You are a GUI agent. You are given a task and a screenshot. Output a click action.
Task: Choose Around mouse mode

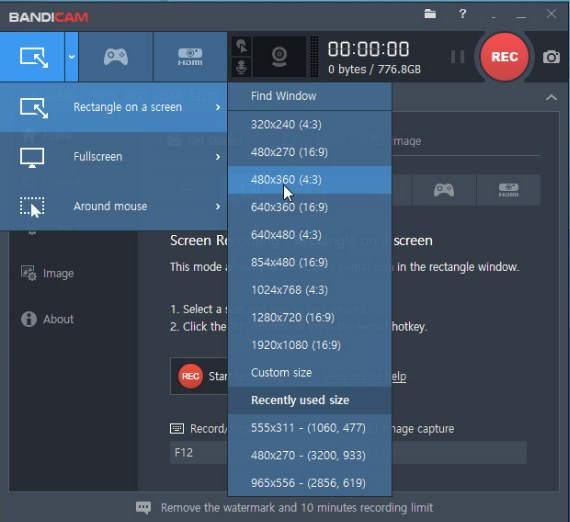[113, 206]
